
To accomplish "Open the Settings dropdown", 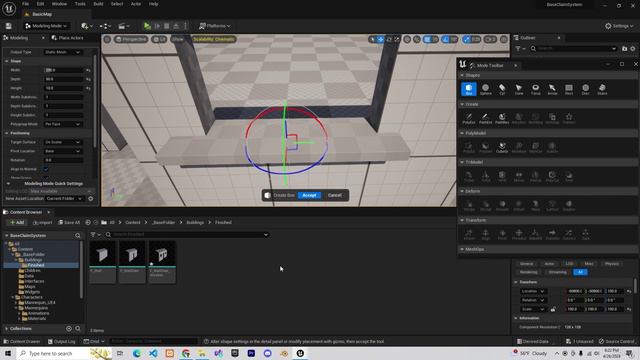I will pyautogui.click(x=619, y=26).
